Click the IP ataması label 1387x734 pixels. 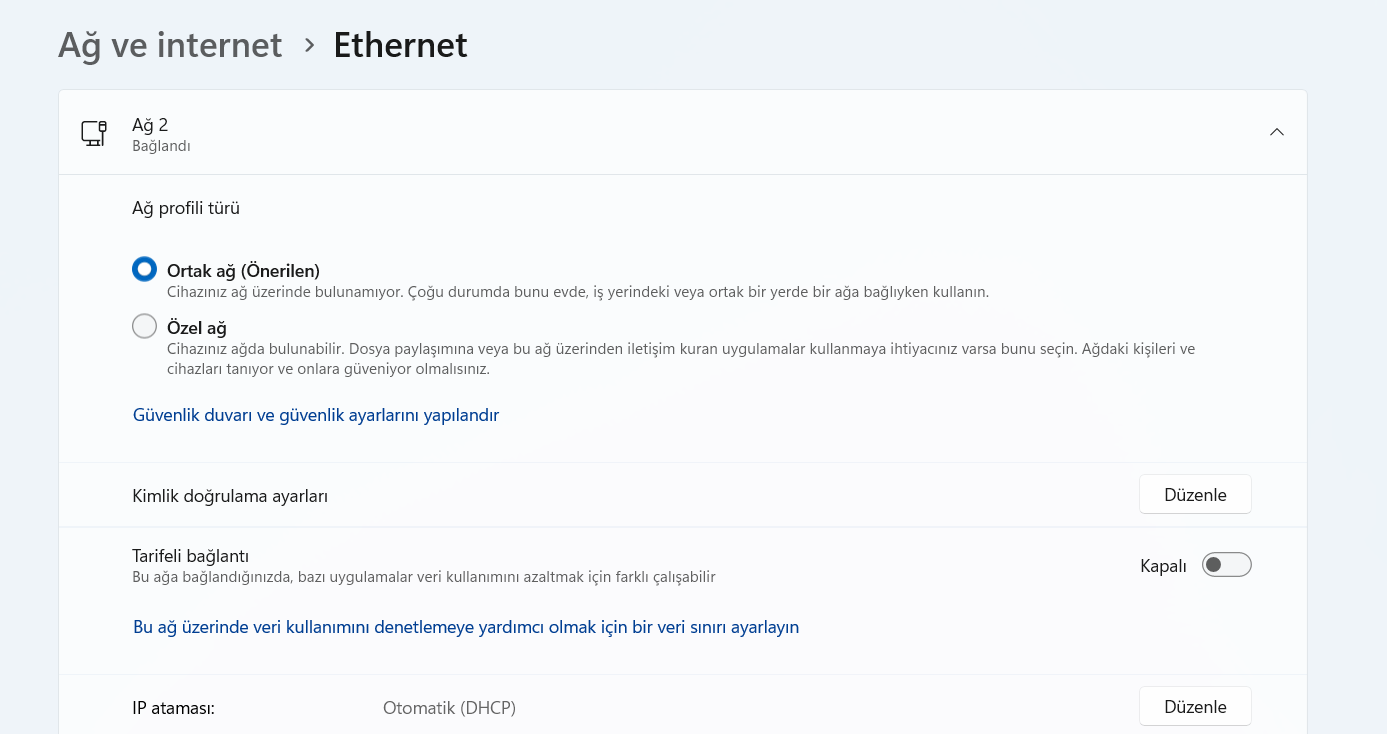[174, 708]
